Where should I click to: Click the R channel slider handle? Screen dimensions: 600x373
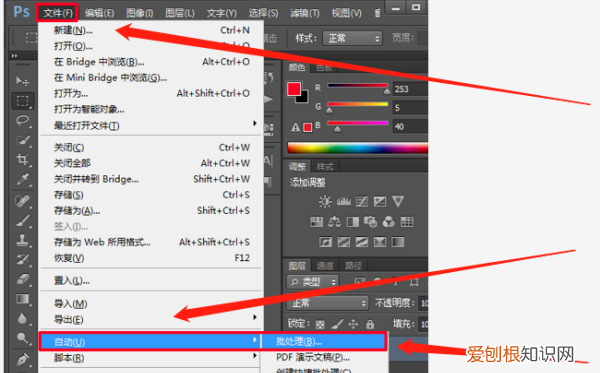(x=387, y=92)
